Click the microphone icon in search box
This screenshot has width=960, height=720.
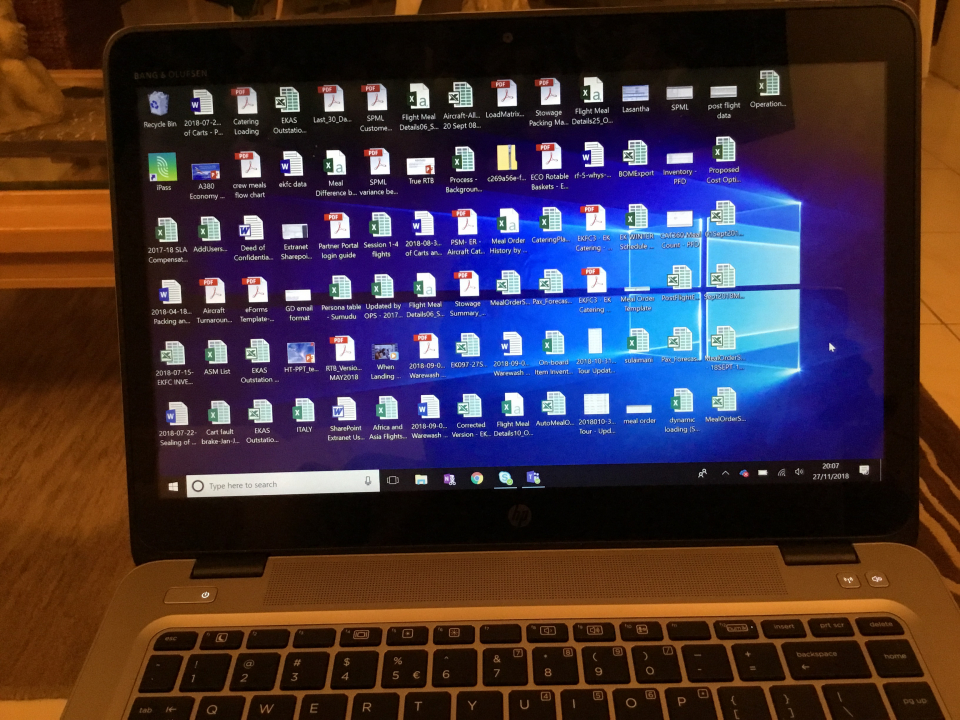[368, 482]
